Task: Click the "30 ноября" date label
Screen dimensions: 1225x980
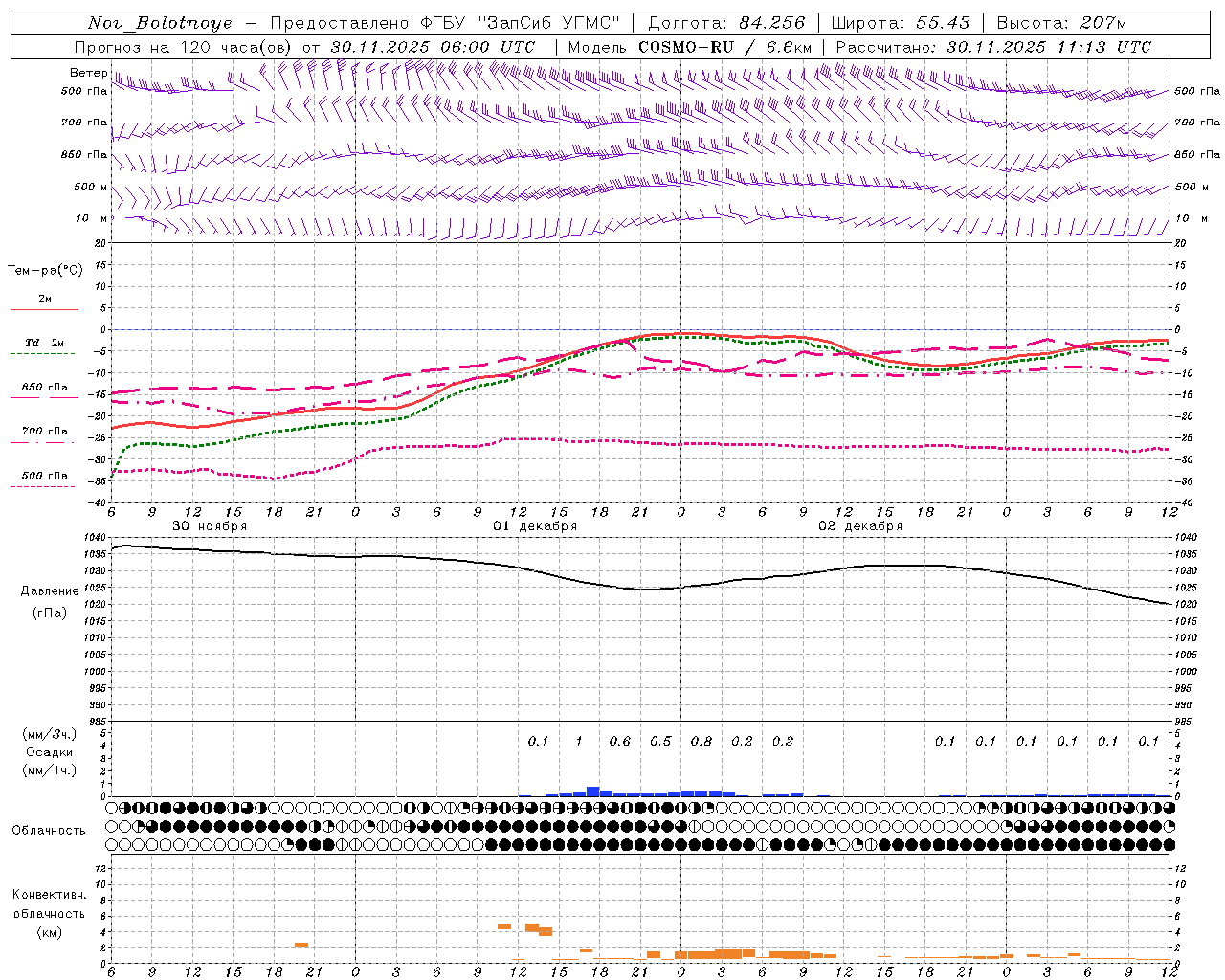Action: (x=210, y=526)
